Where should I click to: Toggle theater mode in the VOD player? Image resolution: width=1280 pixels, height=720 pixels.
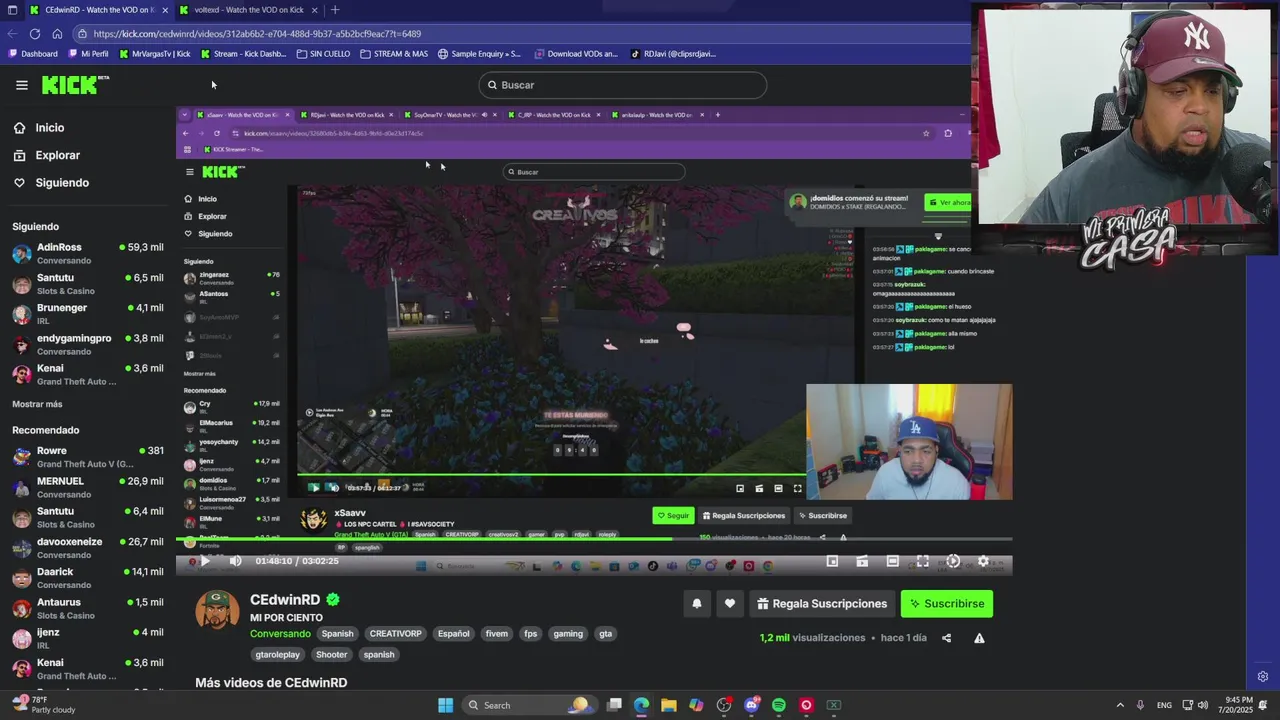(892, 561)
